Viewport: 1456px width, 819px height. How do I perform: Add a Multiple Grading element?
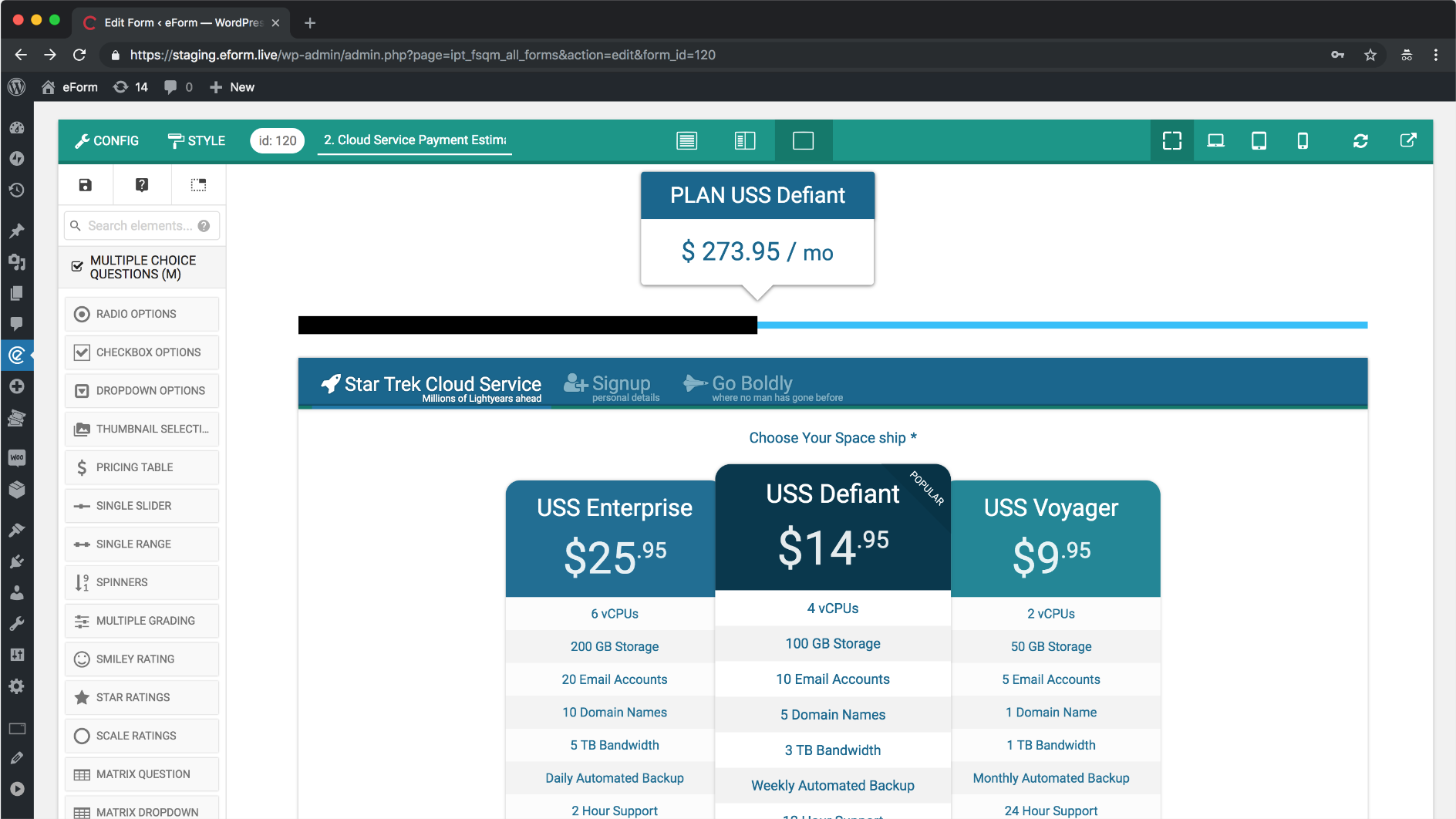(x=142, y=621)
